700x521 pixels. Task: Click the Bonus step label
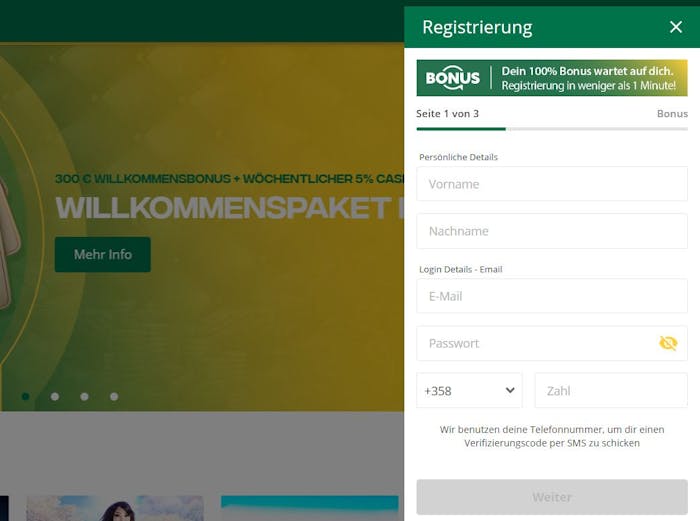click(672, 114)
